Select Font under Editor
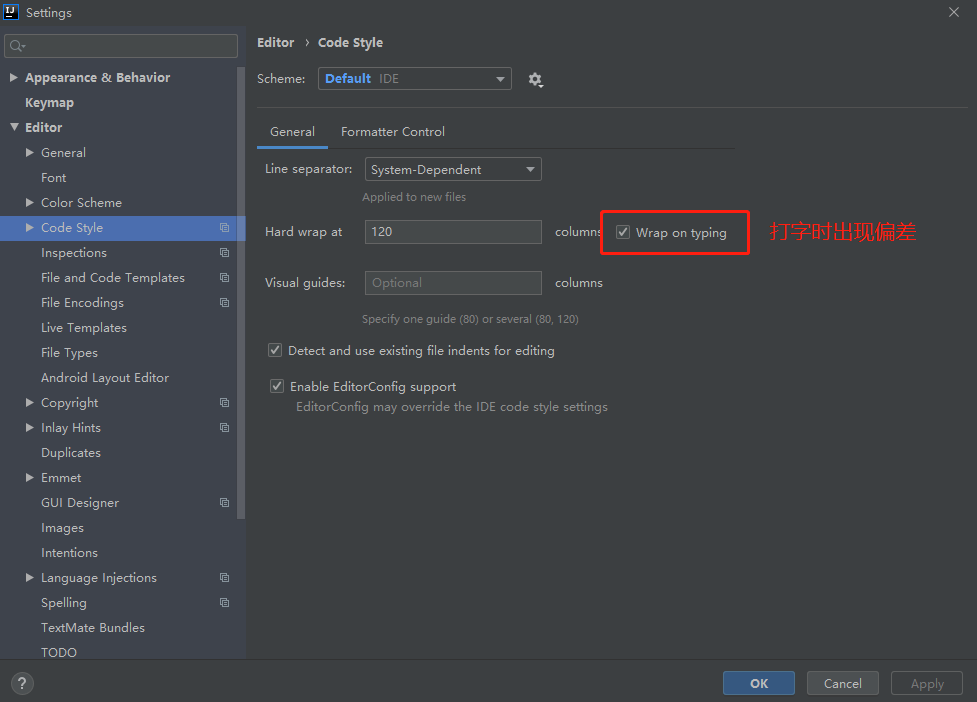Image resolution: width=977 pixels, height=702 pixels. click(54, 178)
